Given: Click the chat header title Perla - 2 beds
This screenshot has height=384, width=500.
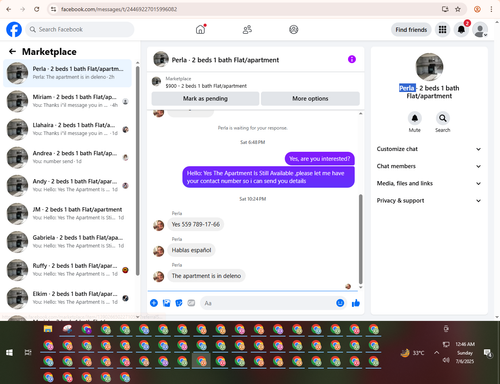Looking at the screenshot, I should [x=225, y=60].
